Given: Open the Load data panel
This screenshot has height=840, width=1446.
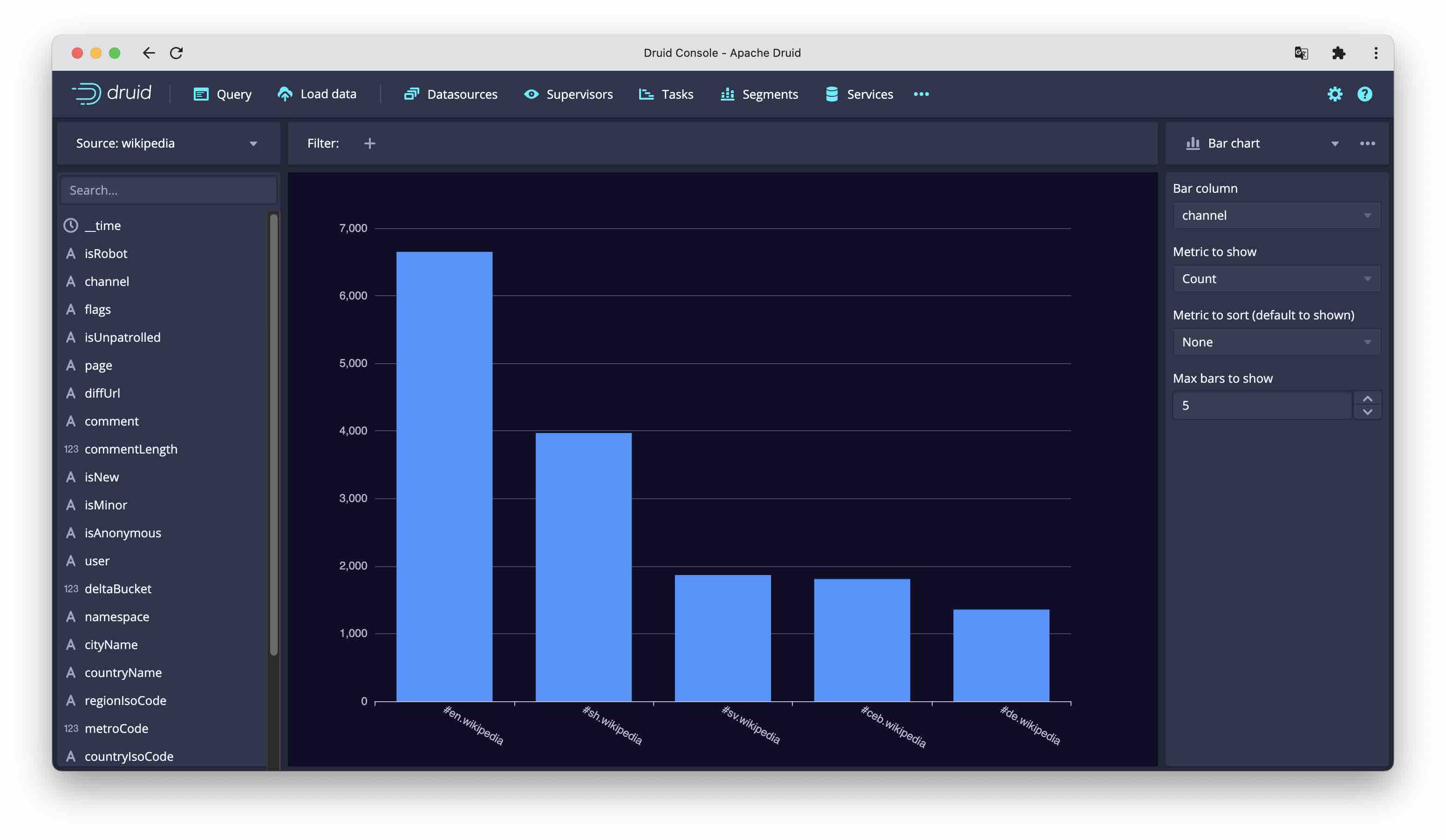Looking at the screenshot, I should coord(317,94).
